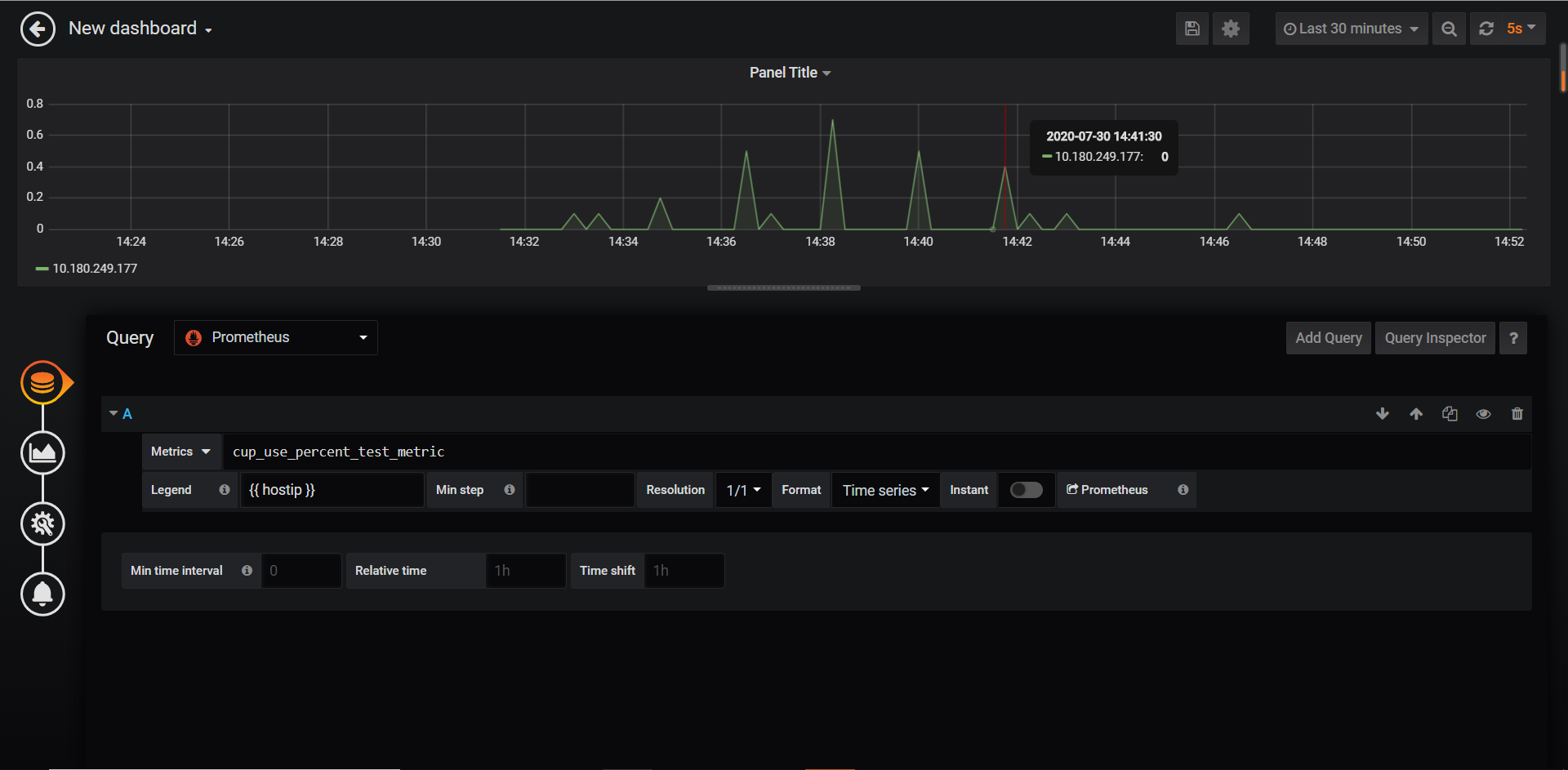Zoom out time range with magnifier icon
Image resolution: width=1568 pixels, height=770 pixels.
(x=1448, y=29)
